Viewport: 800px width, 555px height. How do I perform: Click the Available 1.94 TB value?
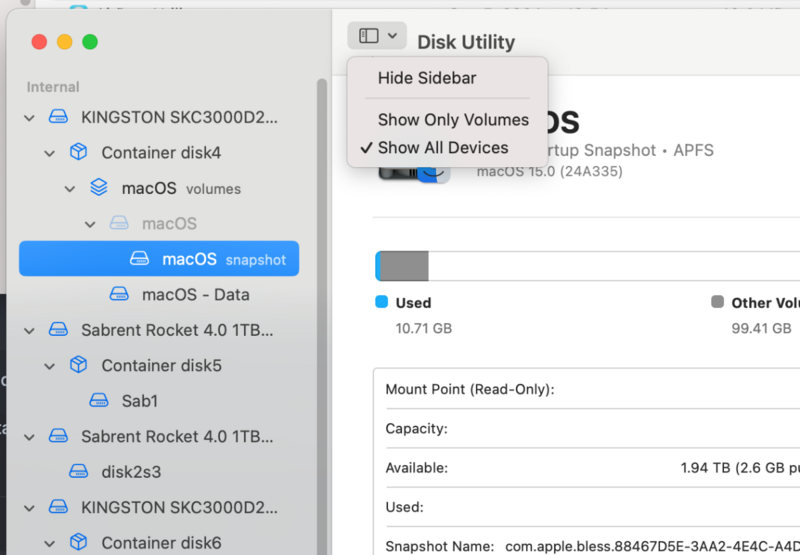point(740,468)
